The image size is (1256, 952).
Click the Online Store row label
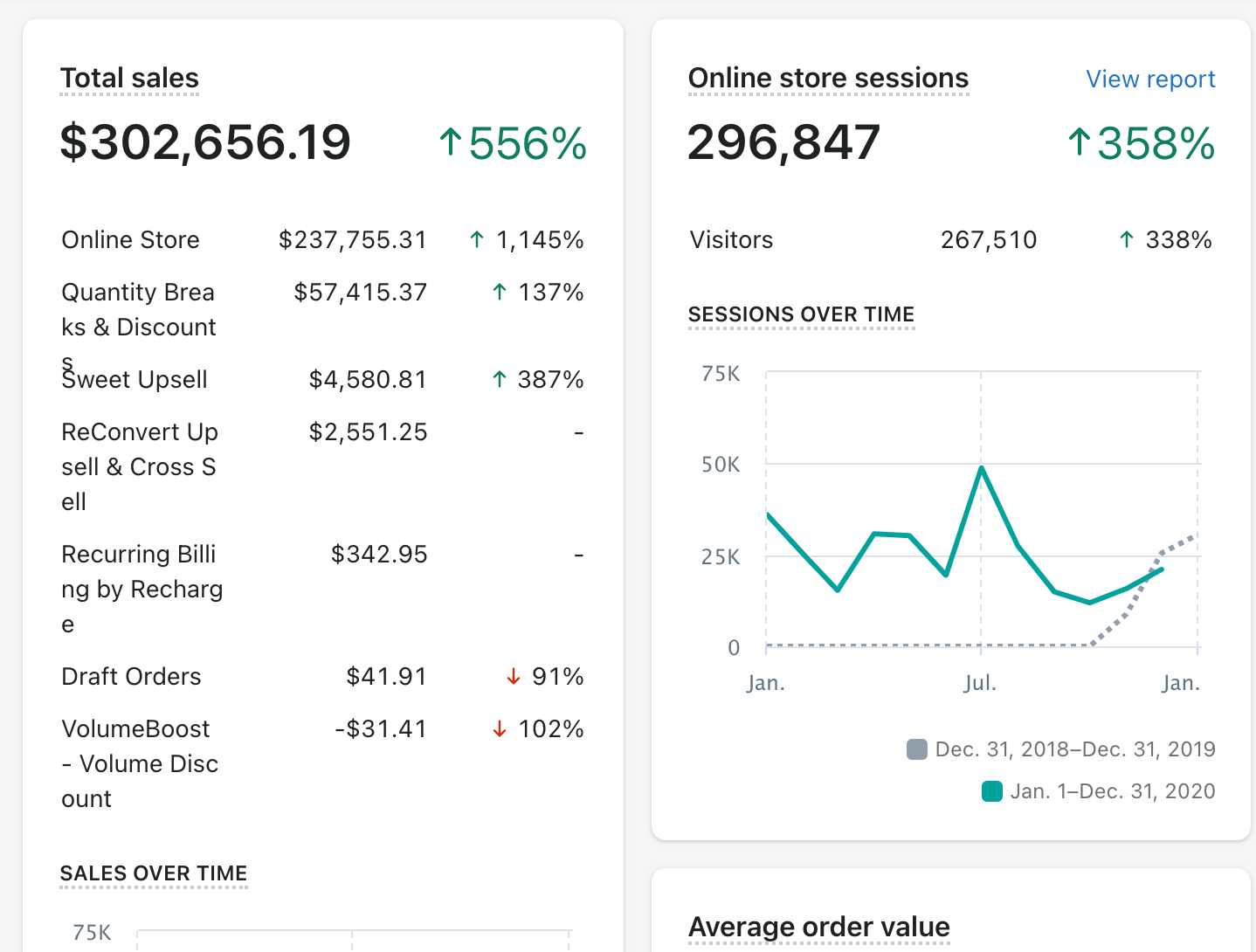click(130, 240)
